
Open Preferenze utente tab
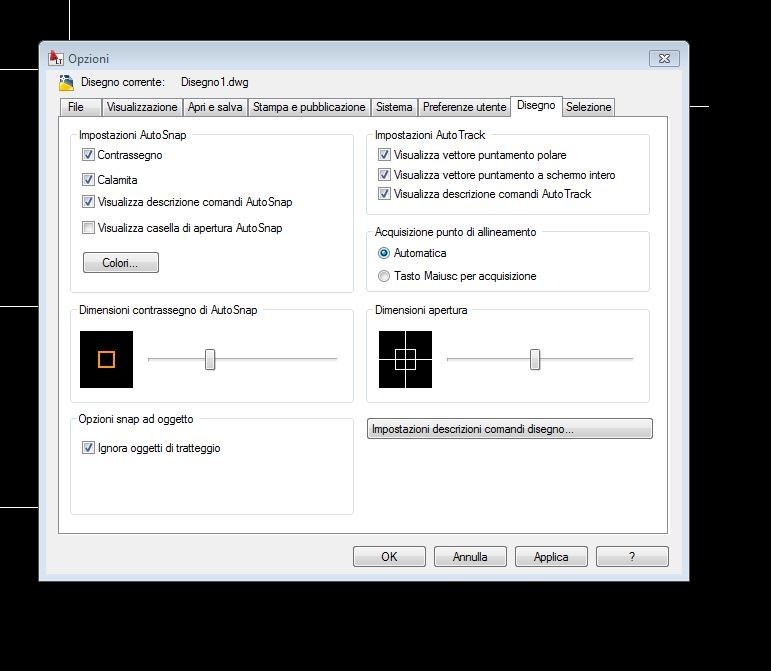[465, 107]
